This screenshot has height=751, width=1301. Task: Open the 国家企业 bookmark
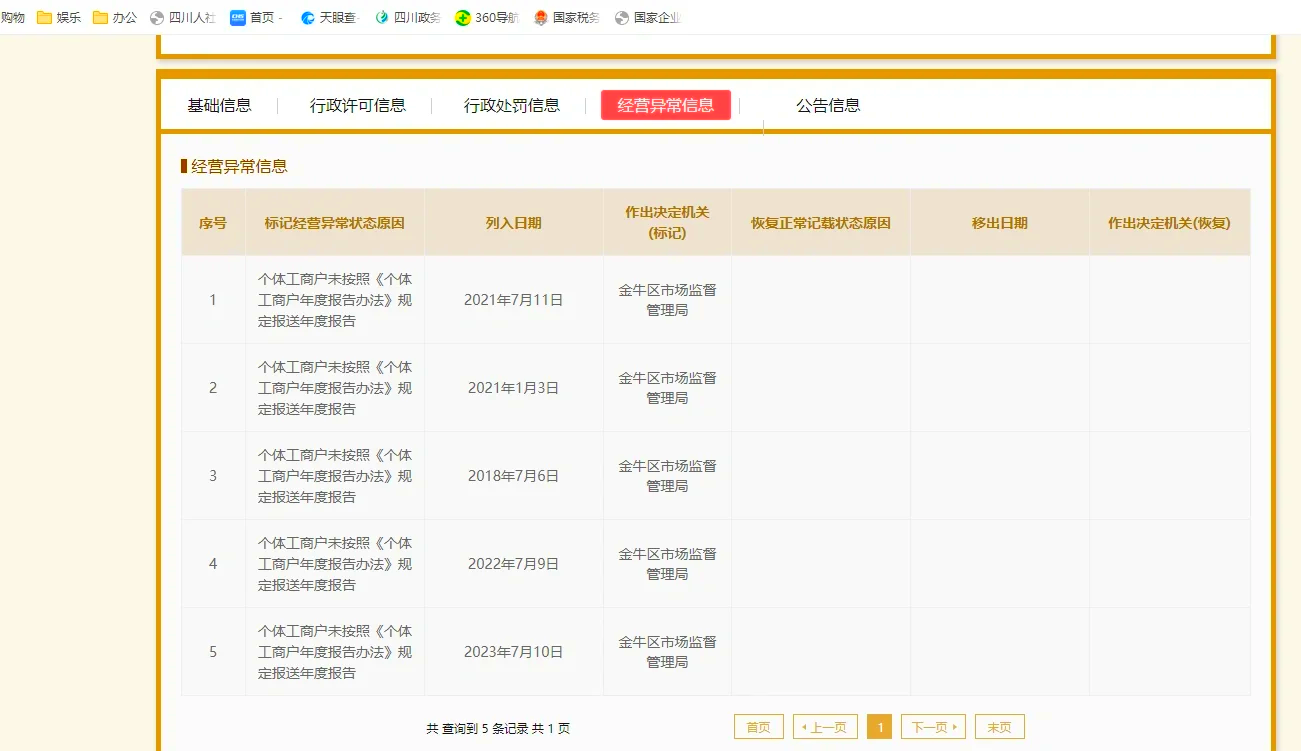point(647,17)
